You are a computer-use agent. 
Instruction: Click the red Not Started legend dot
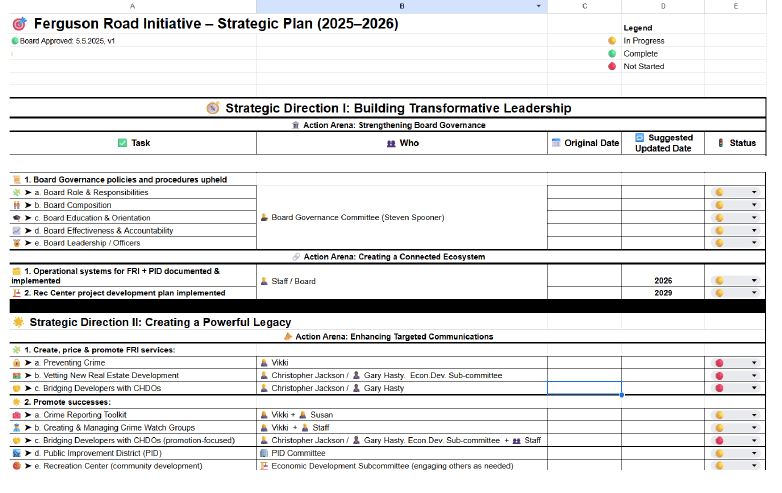tap(611, 67)
